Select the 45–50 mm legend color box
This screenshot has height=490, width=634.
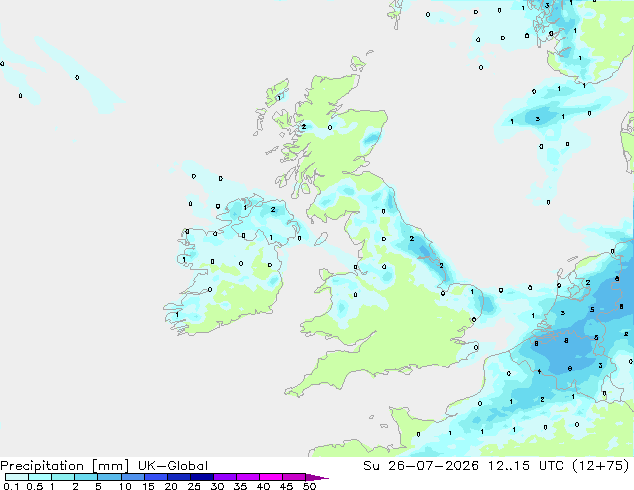294,477
